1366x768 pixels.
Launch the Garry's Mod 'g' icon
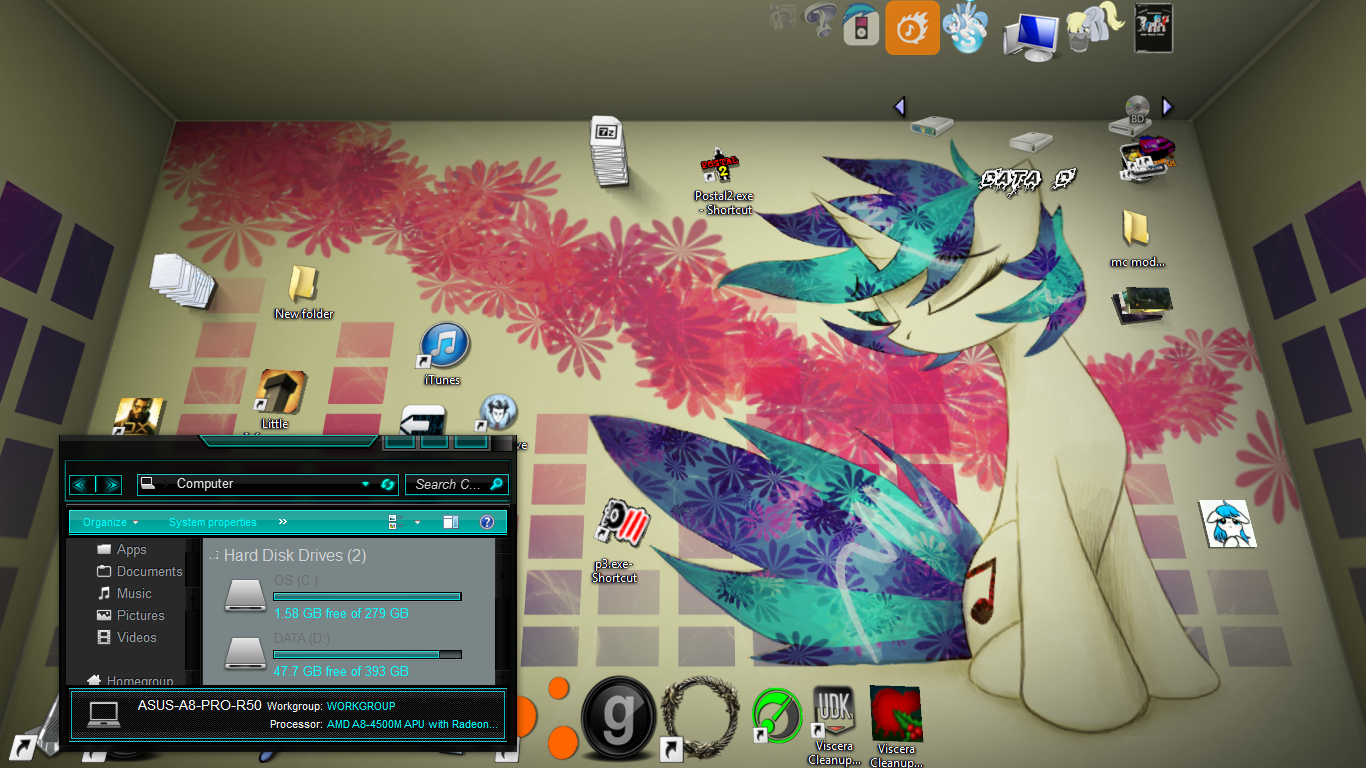click(619, 719)
